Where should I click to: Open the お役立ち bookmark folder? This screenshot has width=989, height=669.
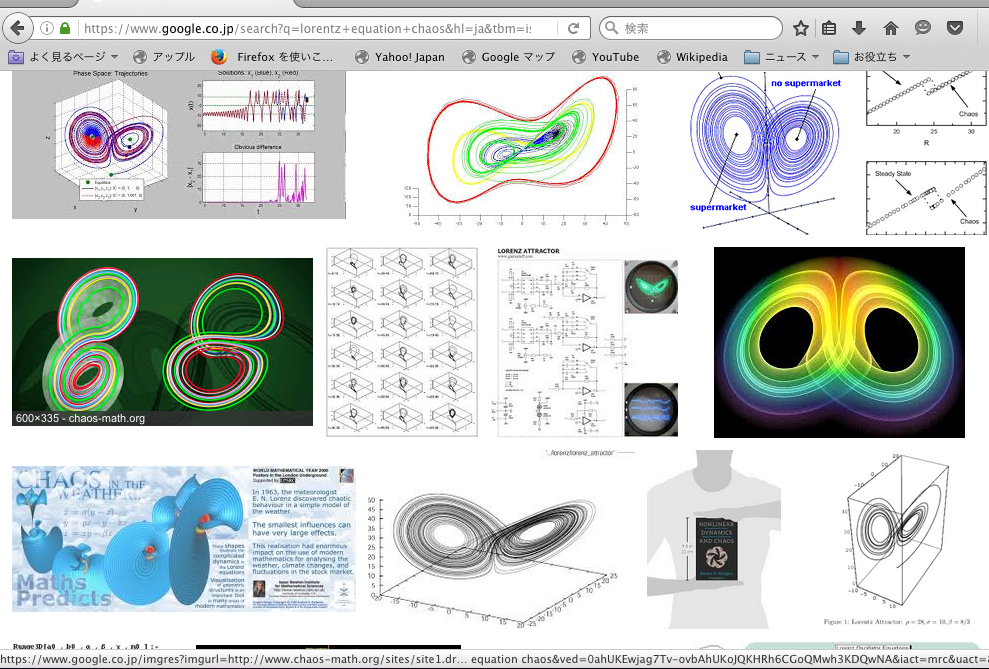point(872,57)
